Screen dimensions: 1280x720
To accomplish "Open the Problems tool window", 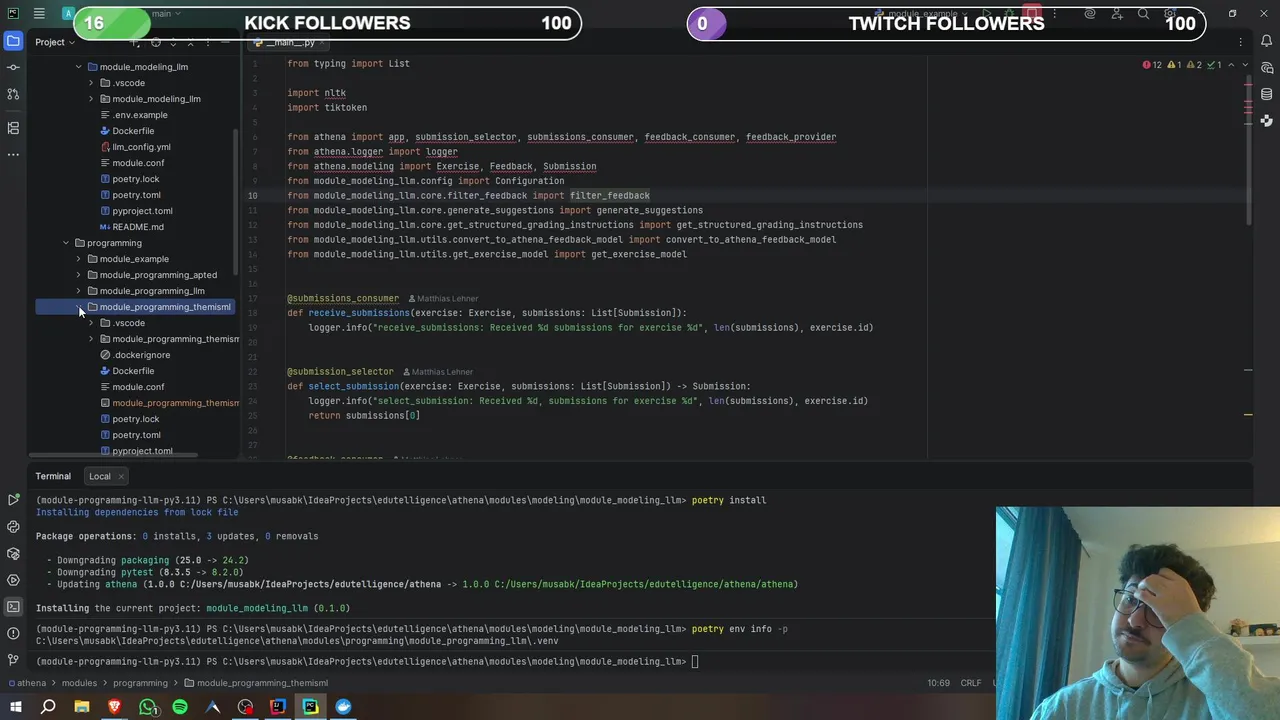I will tap(13, 633).
